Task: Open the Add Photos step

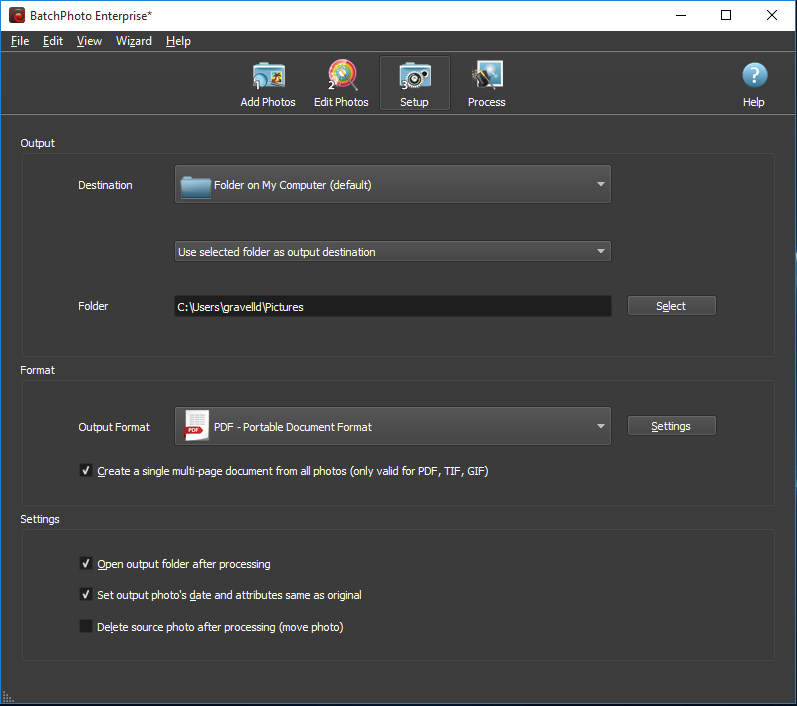Action: [x=268, y=84]
